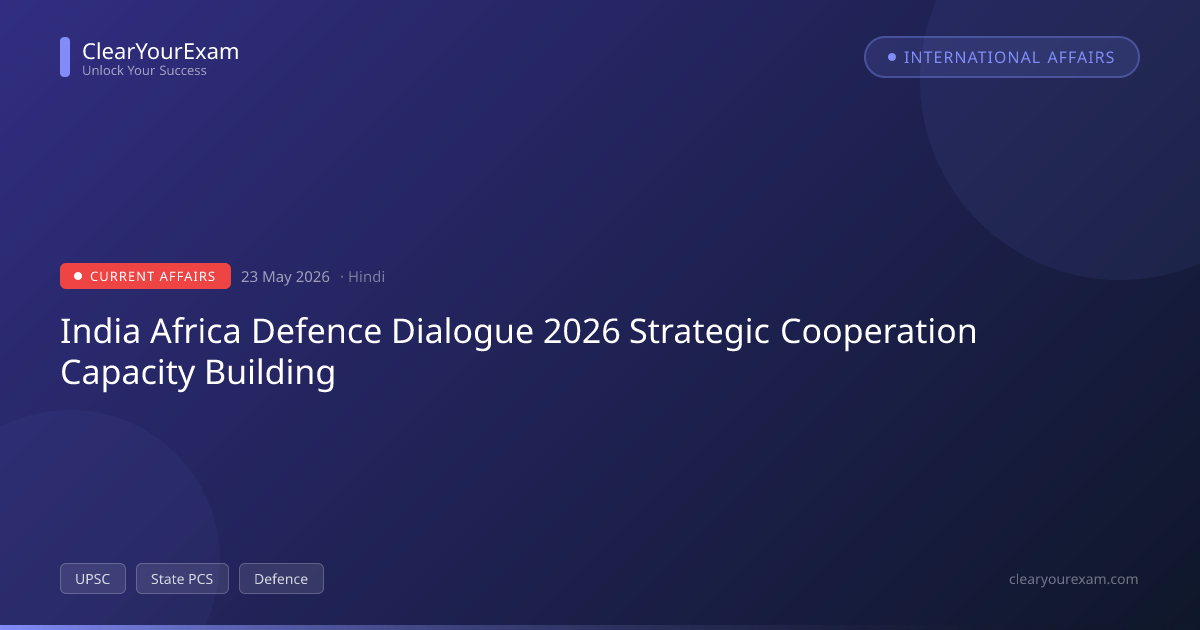1200x630 pixels.
Task: Visit the clearyourexam.com link
Action: coord(1074,579)
